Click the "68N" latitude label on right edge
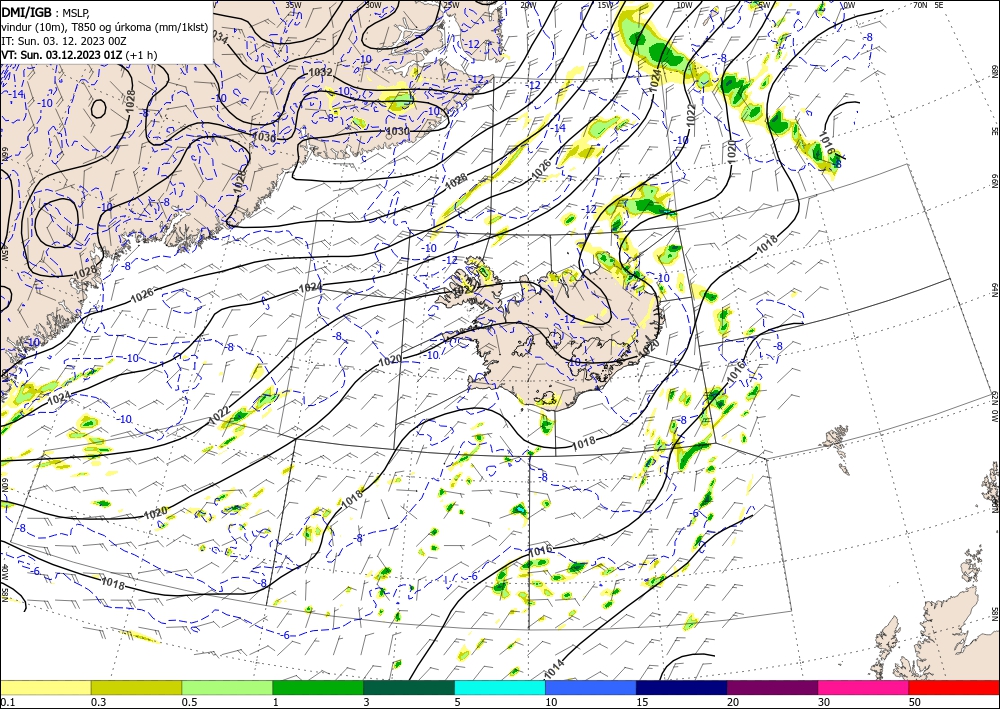Viewport: 1000px width, 709px height. click(x=994, y=71)
